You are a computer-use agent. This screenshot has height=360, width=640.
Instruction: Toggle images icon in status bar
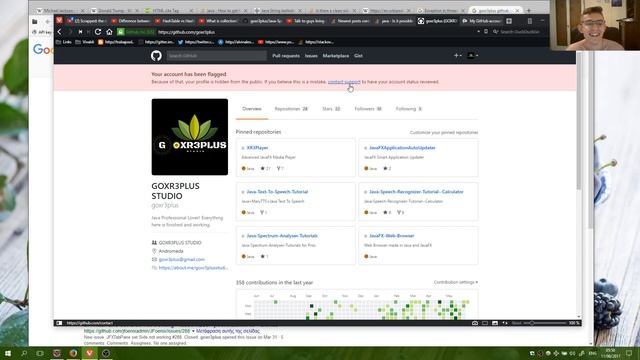[495, 323]
